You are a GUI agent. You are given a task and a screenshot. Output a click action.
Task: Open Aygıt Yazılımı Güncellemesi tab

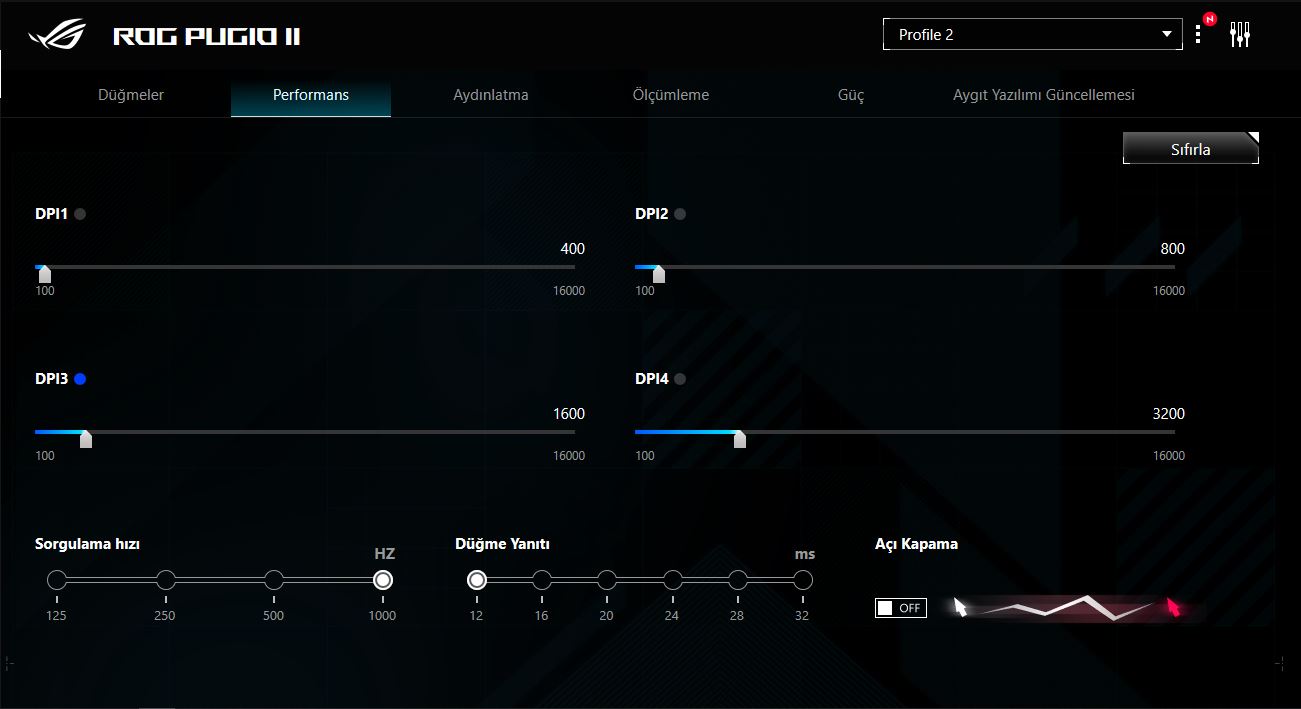pyautogui.click(x=1044, y=95)
